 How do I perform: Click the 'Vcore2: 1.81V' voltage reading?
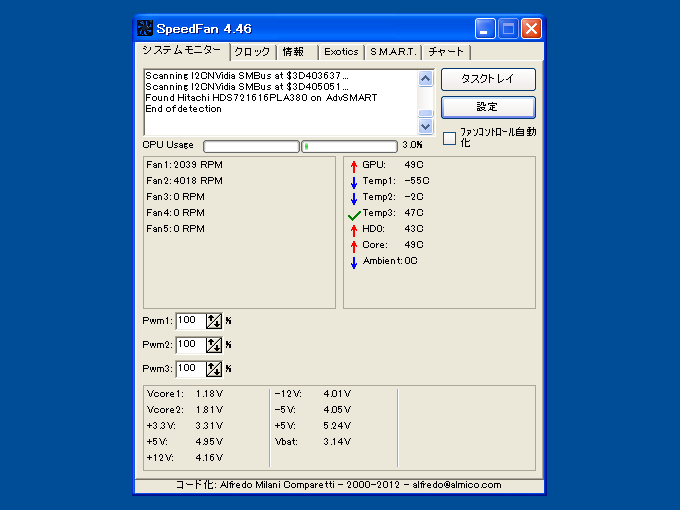tap(185, 410)
